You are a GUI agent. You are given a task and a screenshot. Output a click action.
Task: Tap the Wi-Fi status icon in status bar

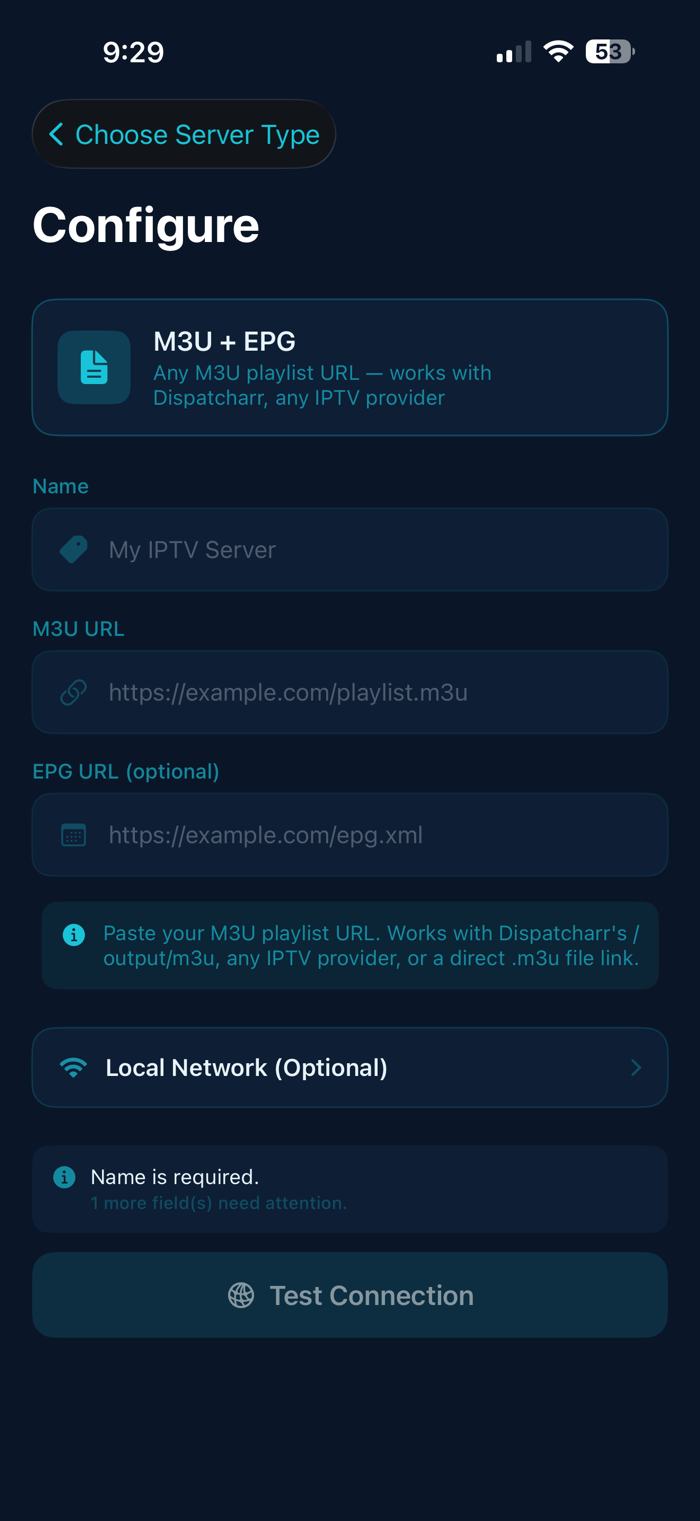[558, 52]
